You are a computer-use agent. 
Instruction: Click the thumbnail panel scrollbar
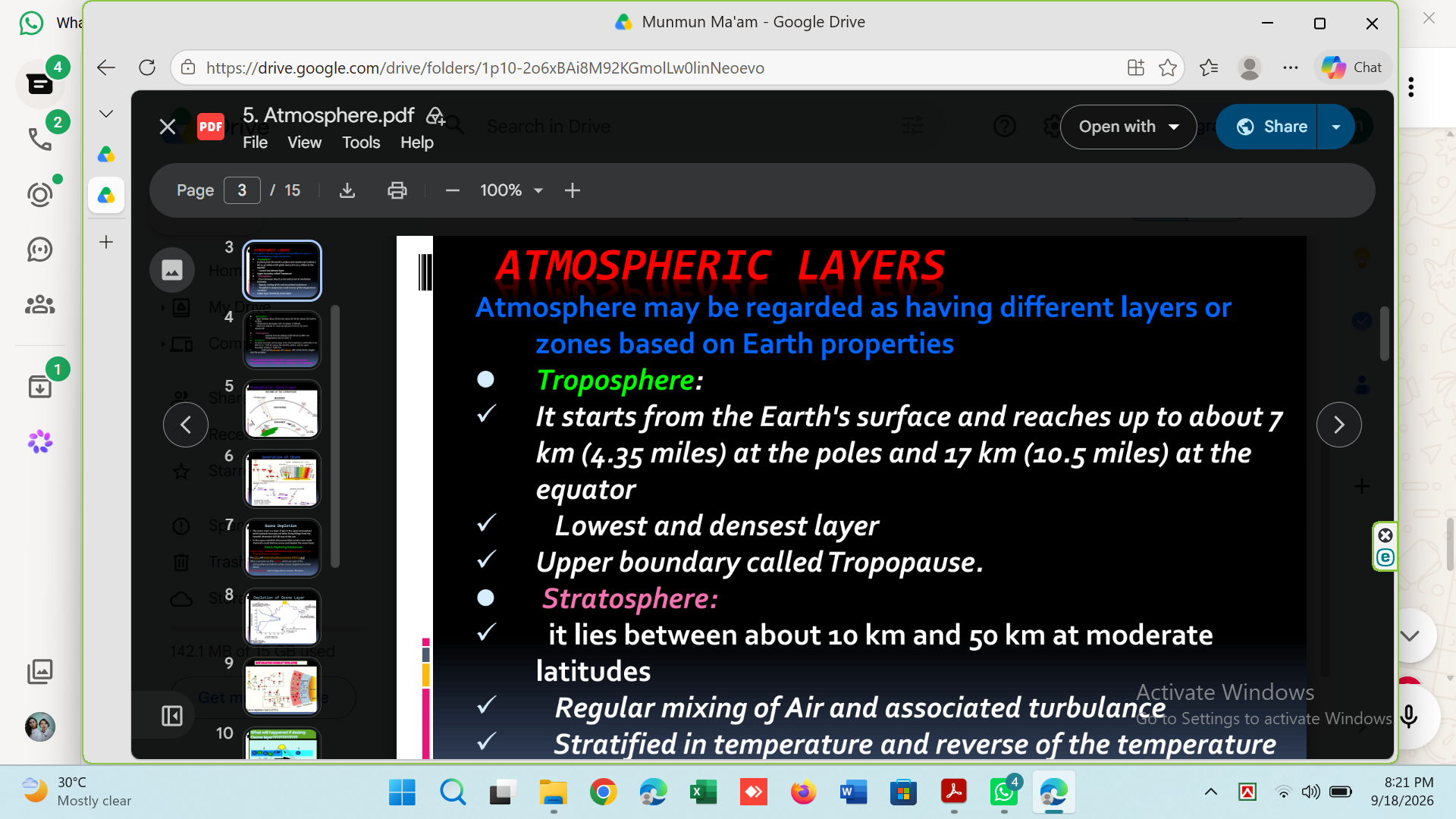pos(335,436)
